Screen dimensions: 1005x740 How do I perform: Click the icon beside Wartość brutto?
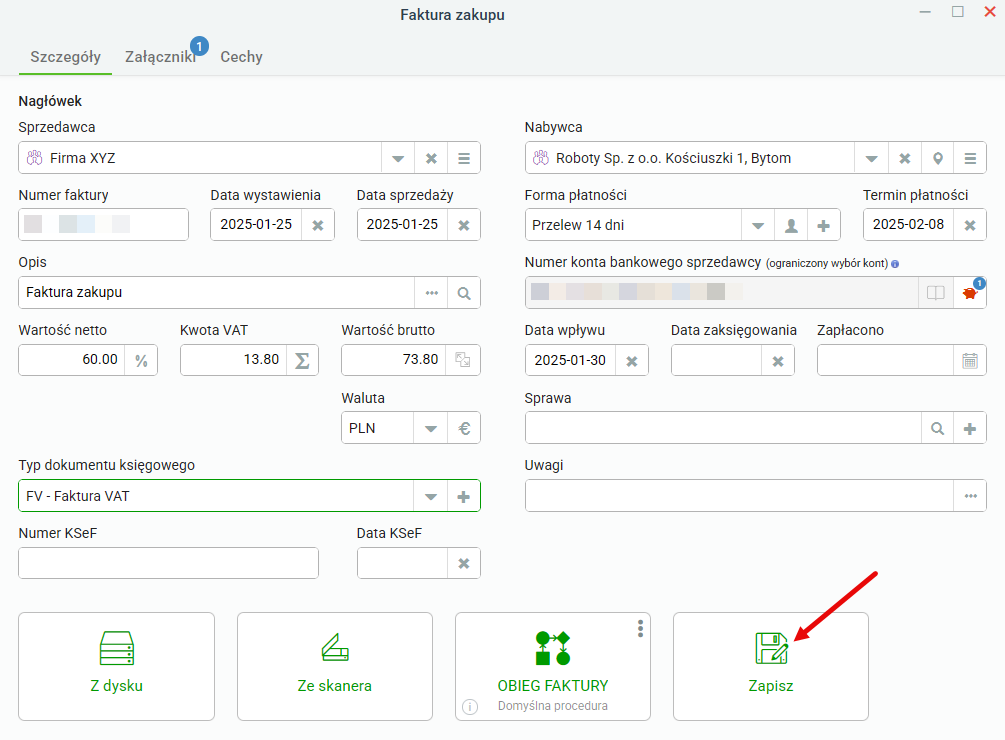[463, 359]
